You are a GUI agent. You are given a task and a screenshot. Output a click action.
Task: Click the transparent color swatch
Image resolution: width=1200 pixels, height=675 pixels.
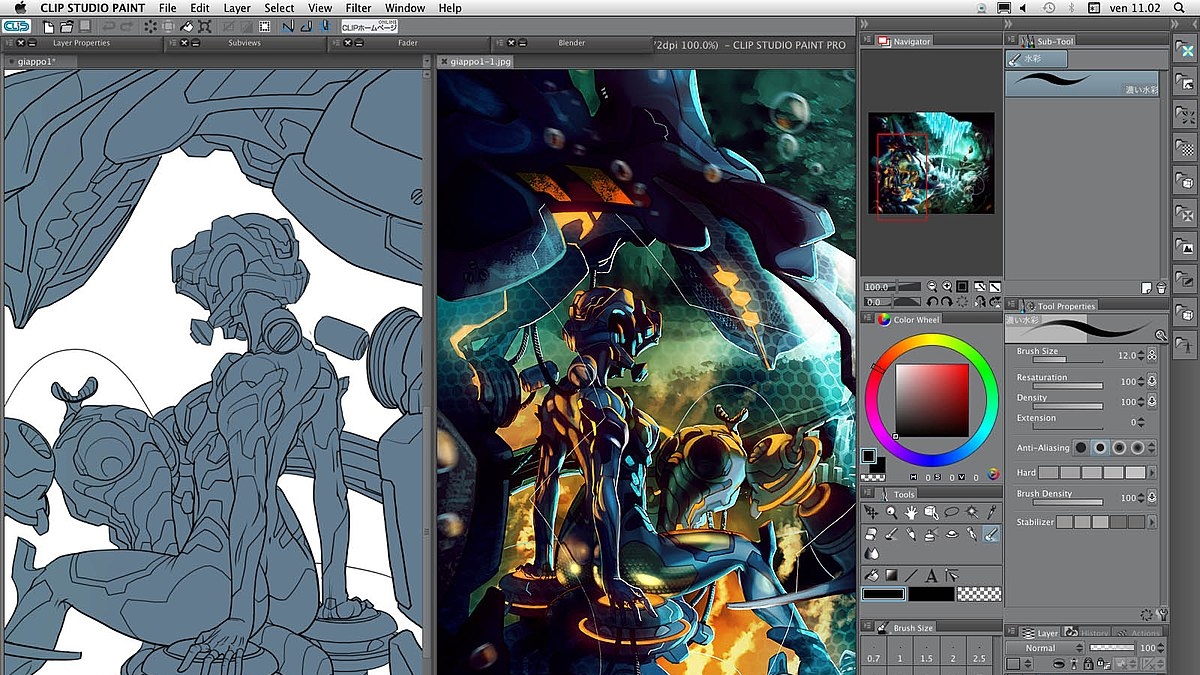click(x=978, y=594)
